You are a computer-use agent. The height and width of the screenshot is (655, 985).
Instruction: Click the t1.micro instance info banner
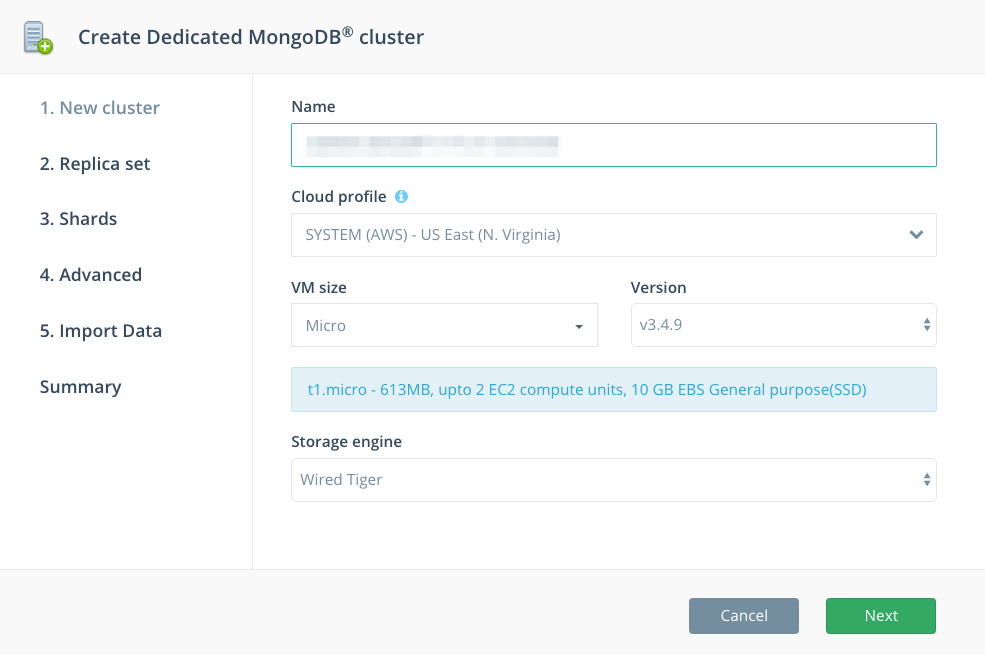tap(614, 389)
